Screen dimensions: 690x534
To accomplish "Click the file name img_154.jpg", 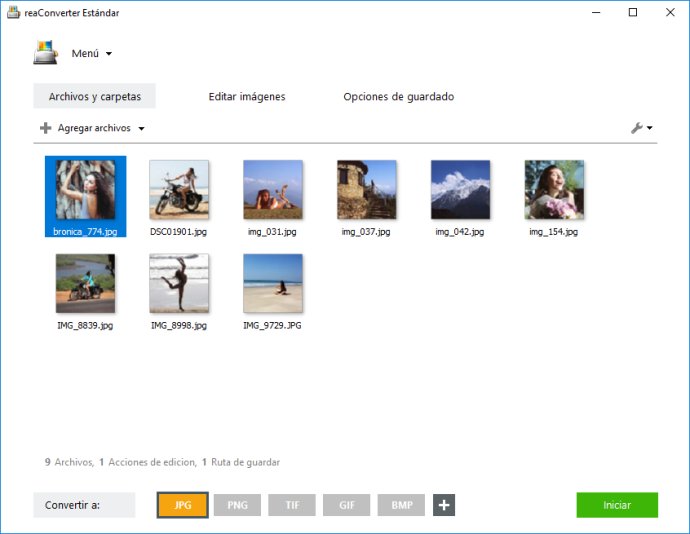I will pyautogui.click(x=554, y=232).
